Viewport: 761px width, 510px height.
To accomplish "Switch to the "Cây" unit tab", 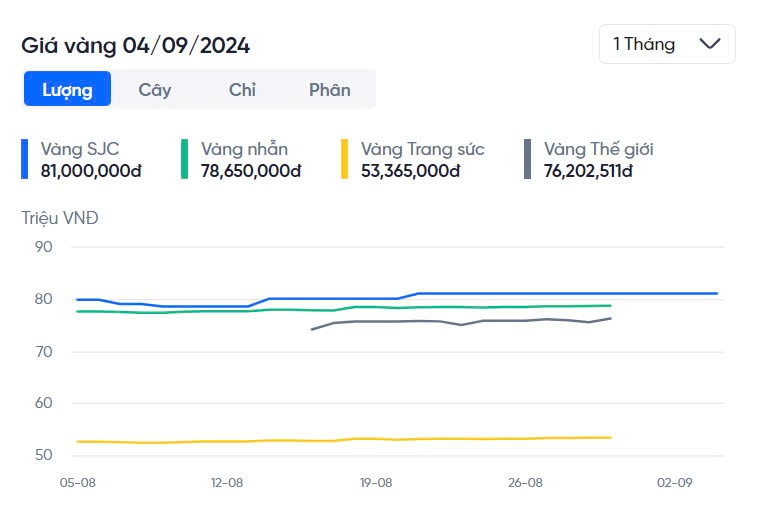I will point(155,89).
